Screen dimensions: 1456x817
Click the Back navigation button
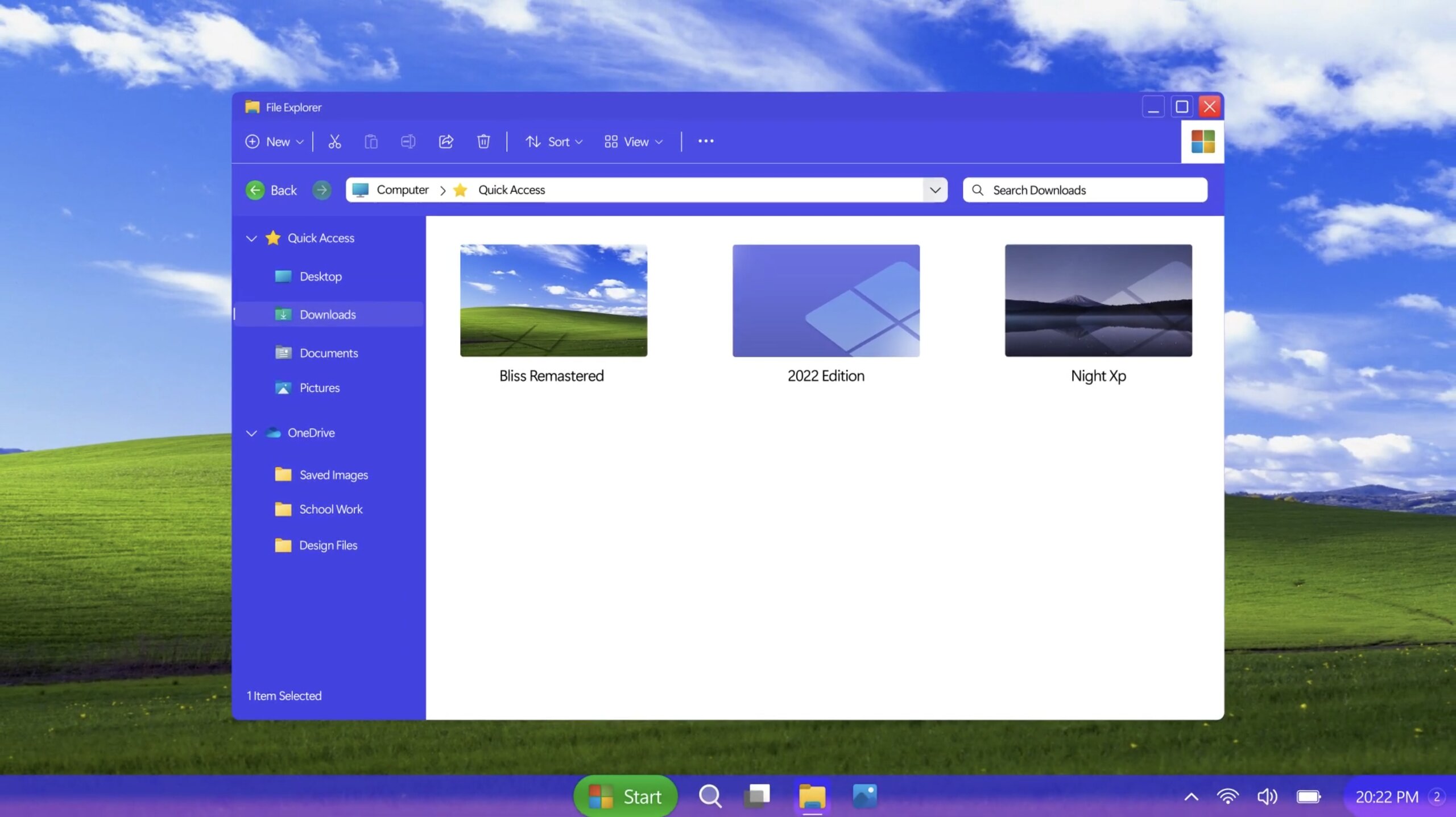click(256, 190)
